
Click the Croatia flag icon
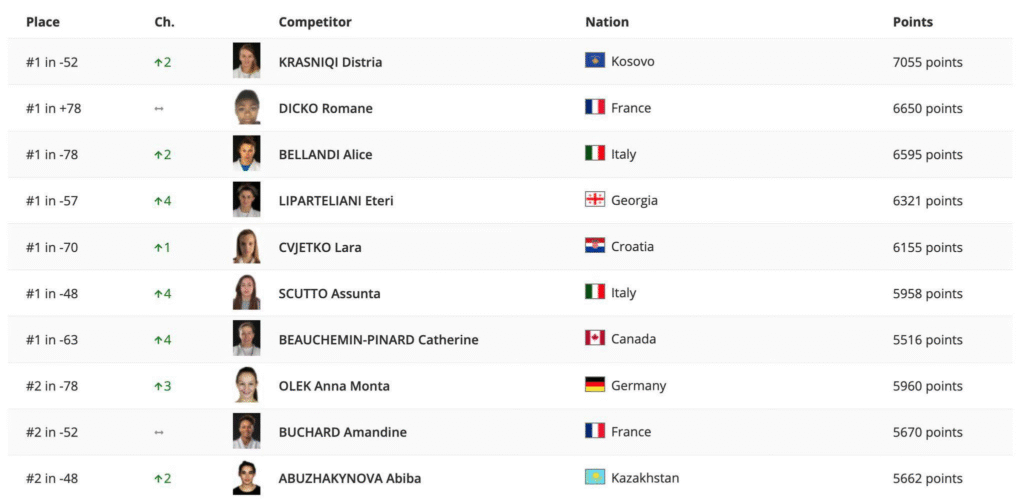(x=594, y=246)
